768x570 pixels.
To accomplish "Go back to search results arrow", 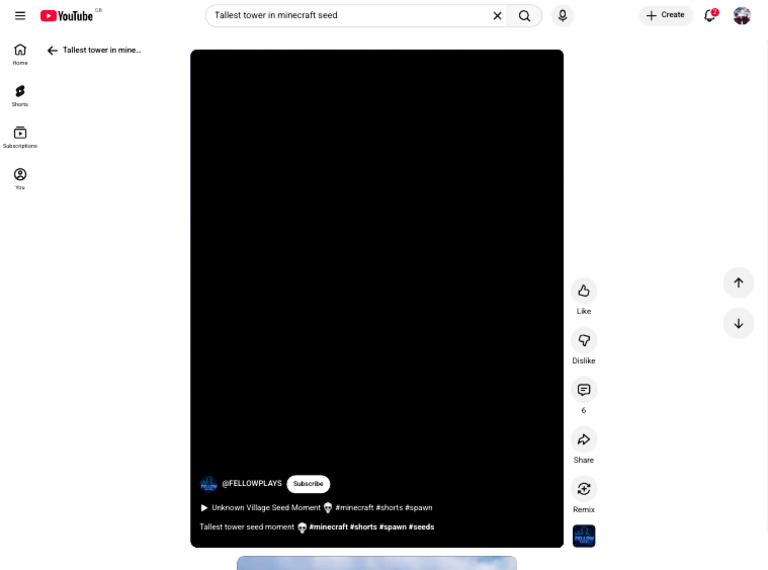I will [52, 50].
